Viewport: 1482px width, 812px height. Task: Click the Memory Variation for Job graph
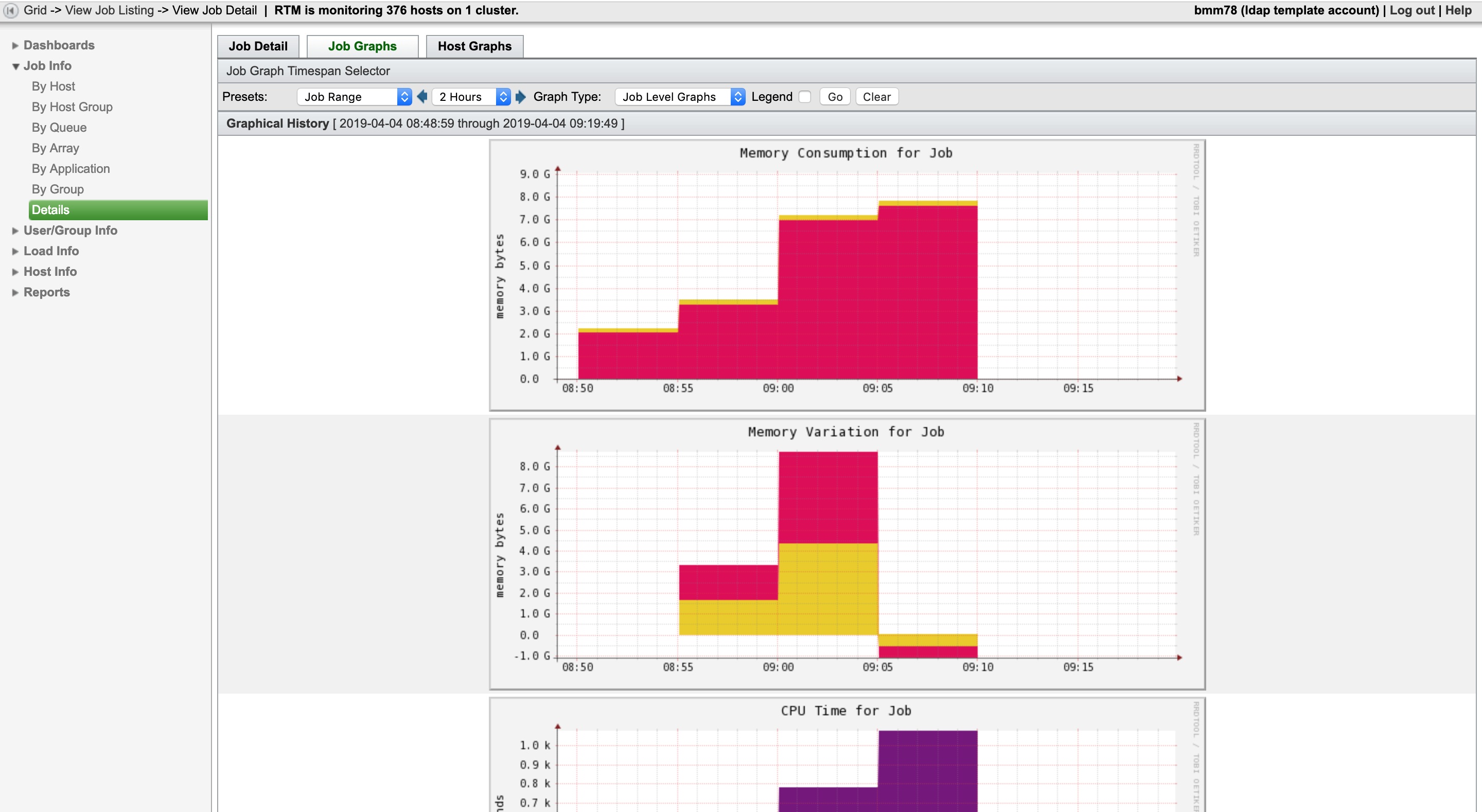pyautogui.click(x=847, y=554)
